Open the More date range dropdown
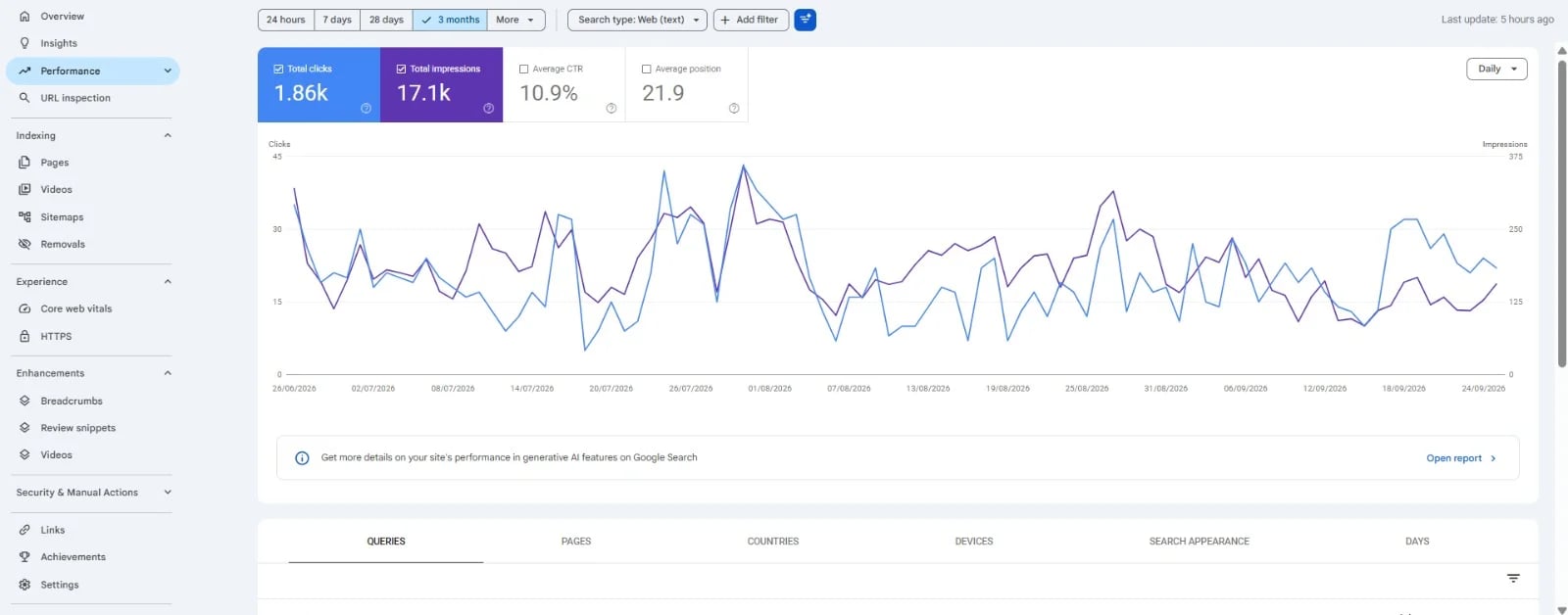Image resolution: width=1568 pixels, height=615 pixels. 515,20
